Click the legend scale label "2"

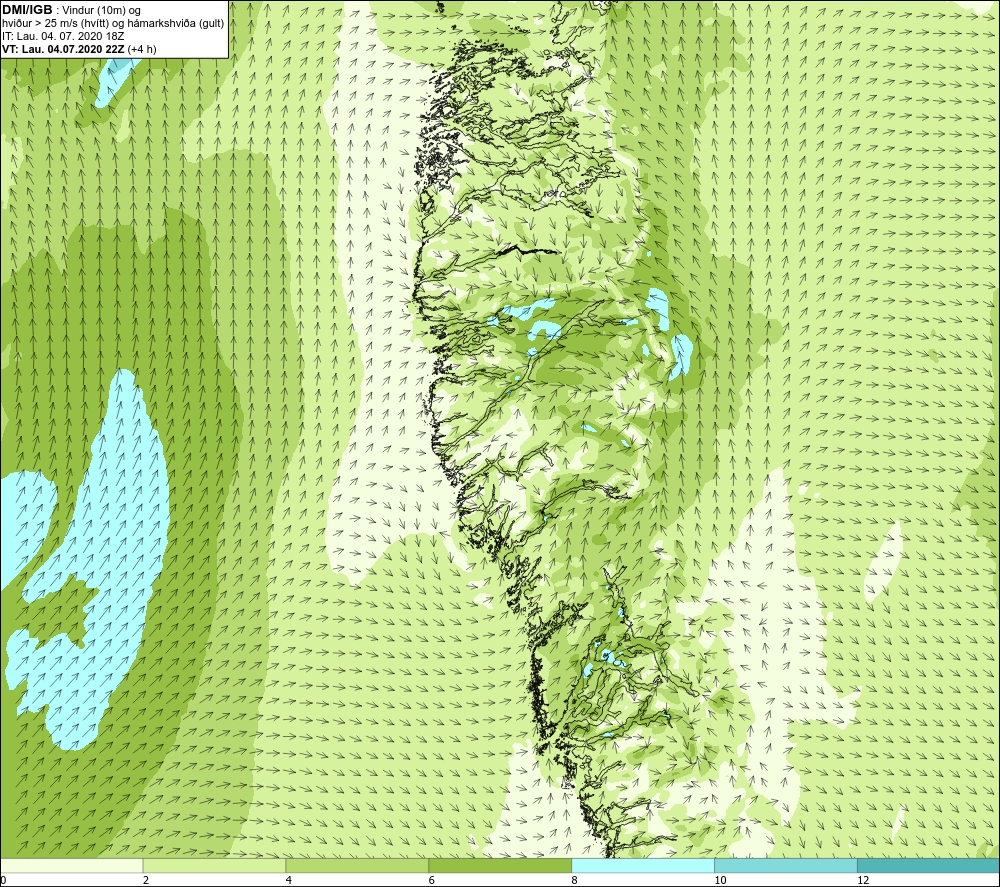[x=146, y=880]
